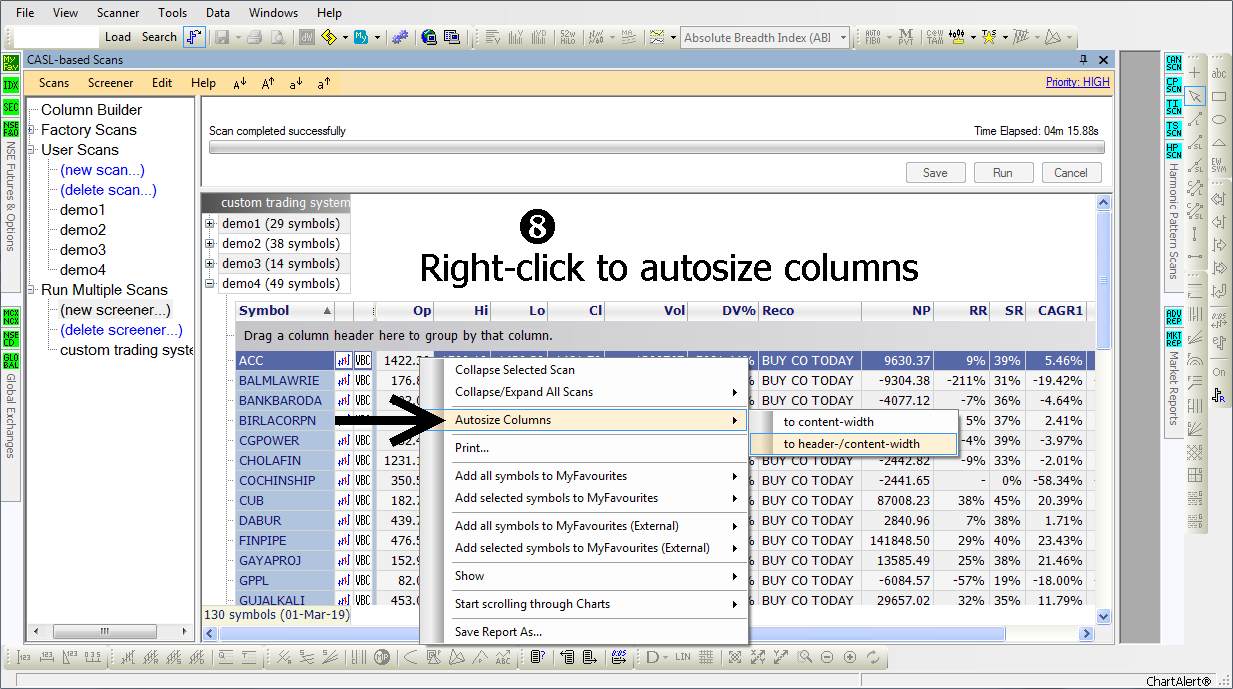Select the arrow pointer drawing tool
This screenshot has width=1233, height=689.
(1195, 95)
